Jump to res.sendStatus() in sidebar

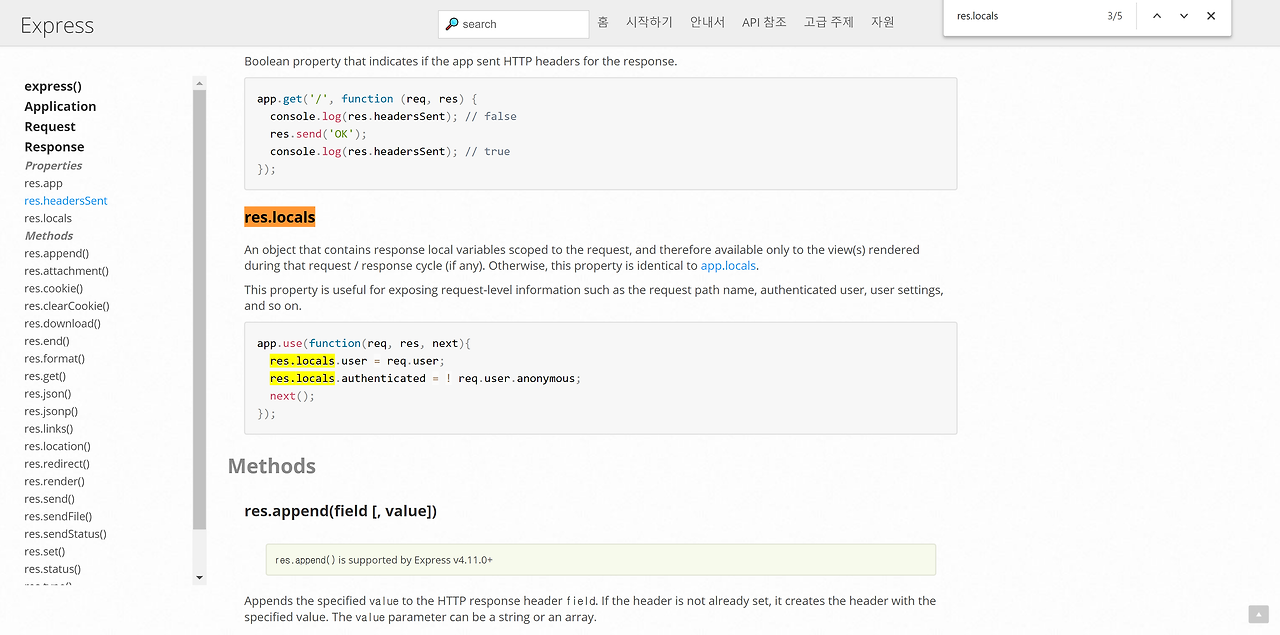point(65,533)
